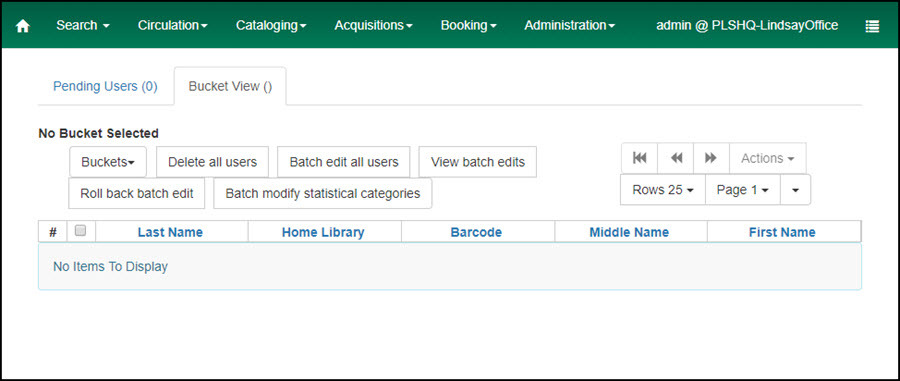Open the hamburger list menu icon
Screen dimensions: 900x381
click(x=872, y=26)
